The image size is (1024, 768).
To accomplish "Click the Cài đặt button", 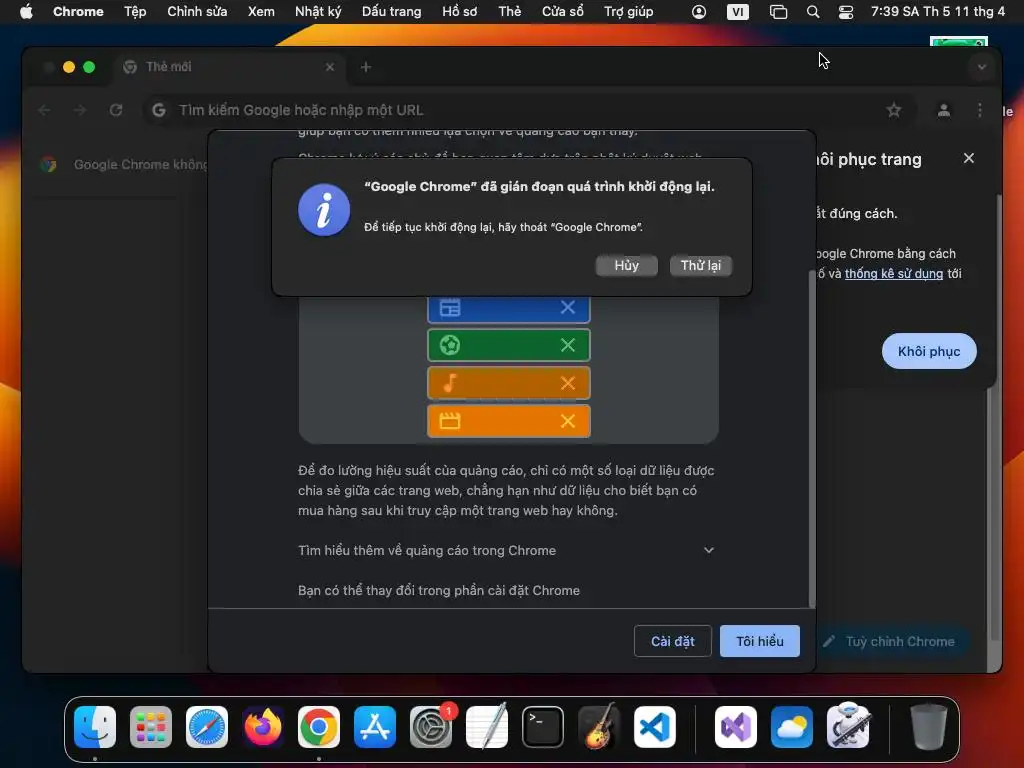I will [x=672, y=641].
